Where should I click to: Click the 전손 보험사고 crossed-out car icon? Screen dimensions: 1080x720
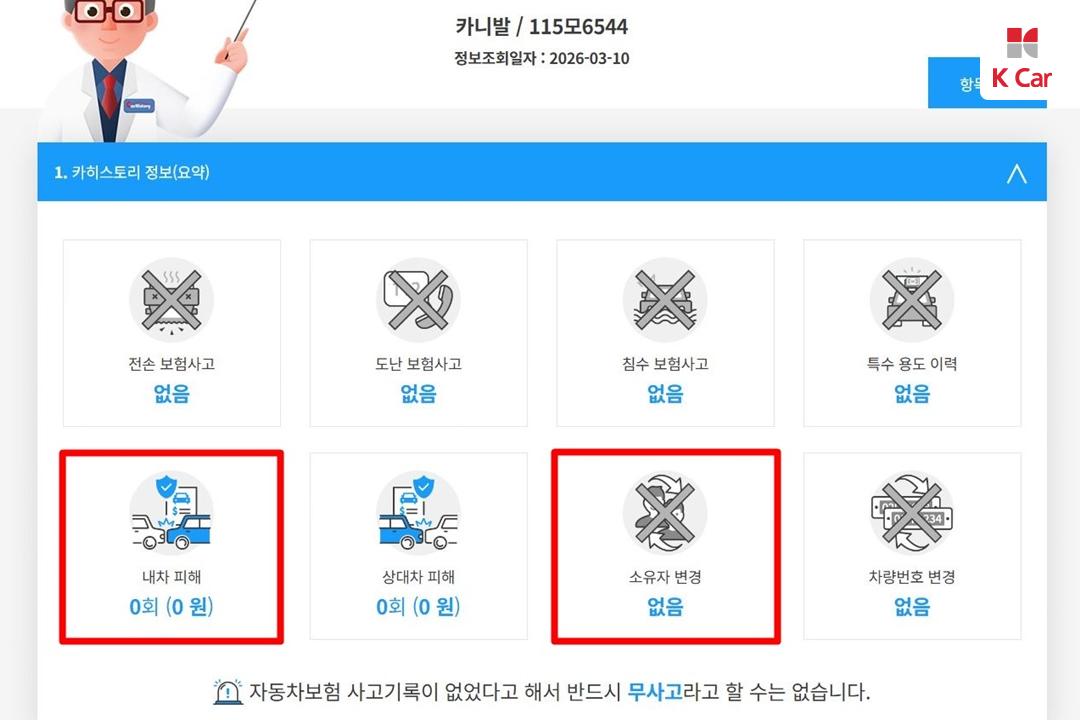click(x=172, y=300)
